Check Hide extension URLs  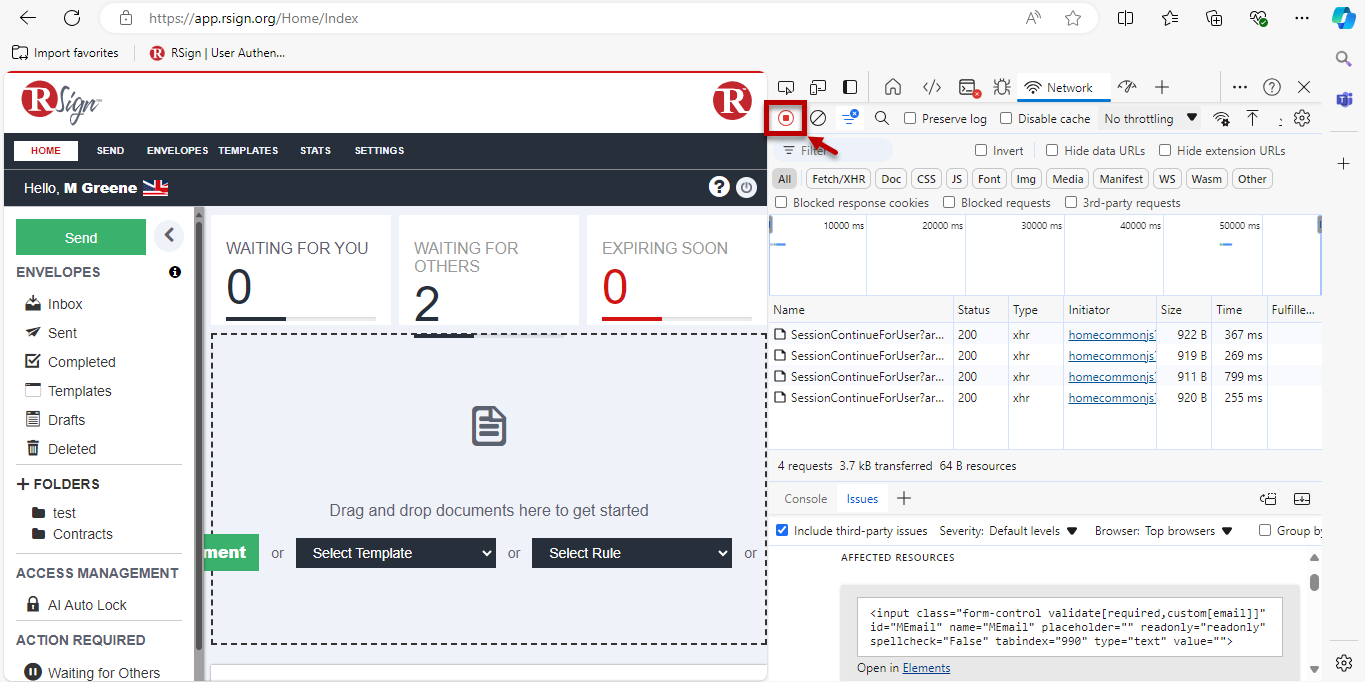(x=1165, y=150)
